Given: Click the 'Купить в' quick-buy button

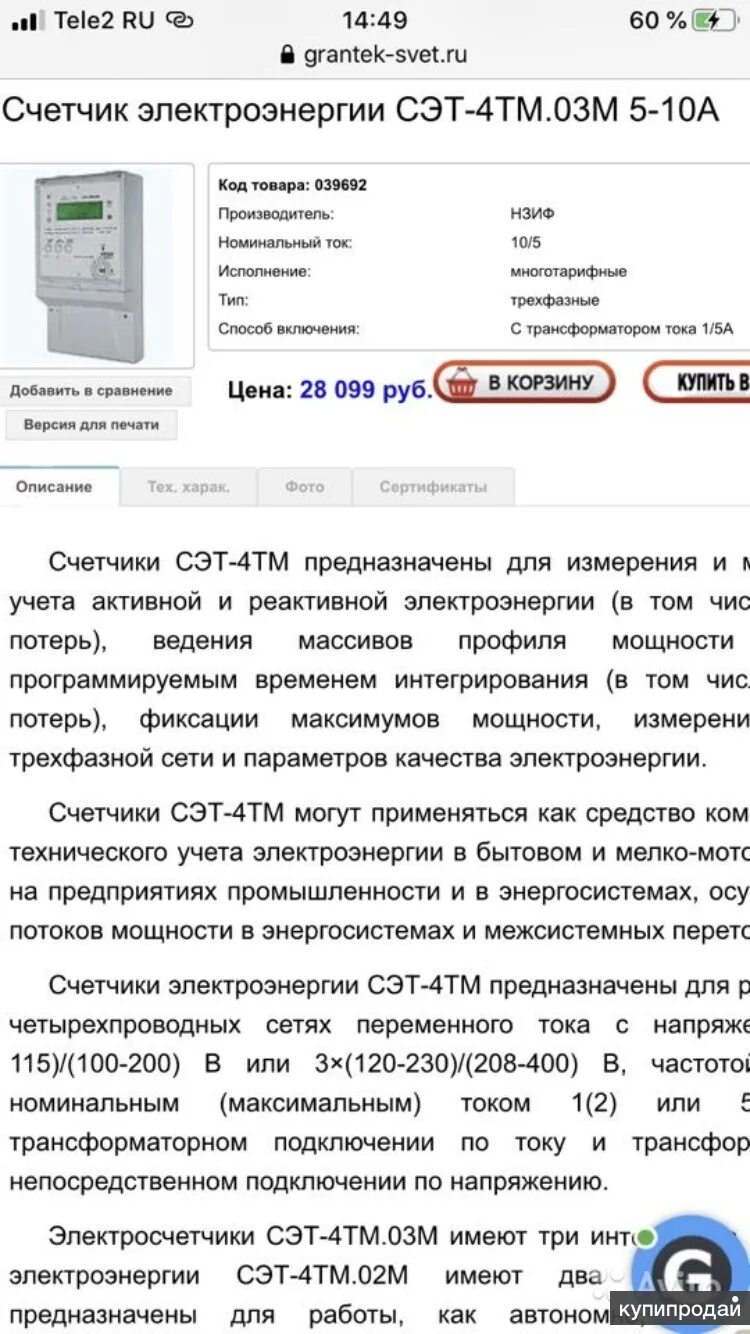Looking at the screenshot, I should (x=698, y=383).
